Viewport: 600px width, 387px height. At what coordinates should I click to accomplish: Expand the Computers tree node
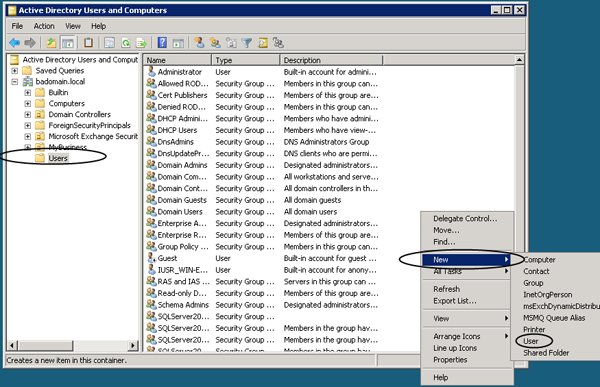28,103
